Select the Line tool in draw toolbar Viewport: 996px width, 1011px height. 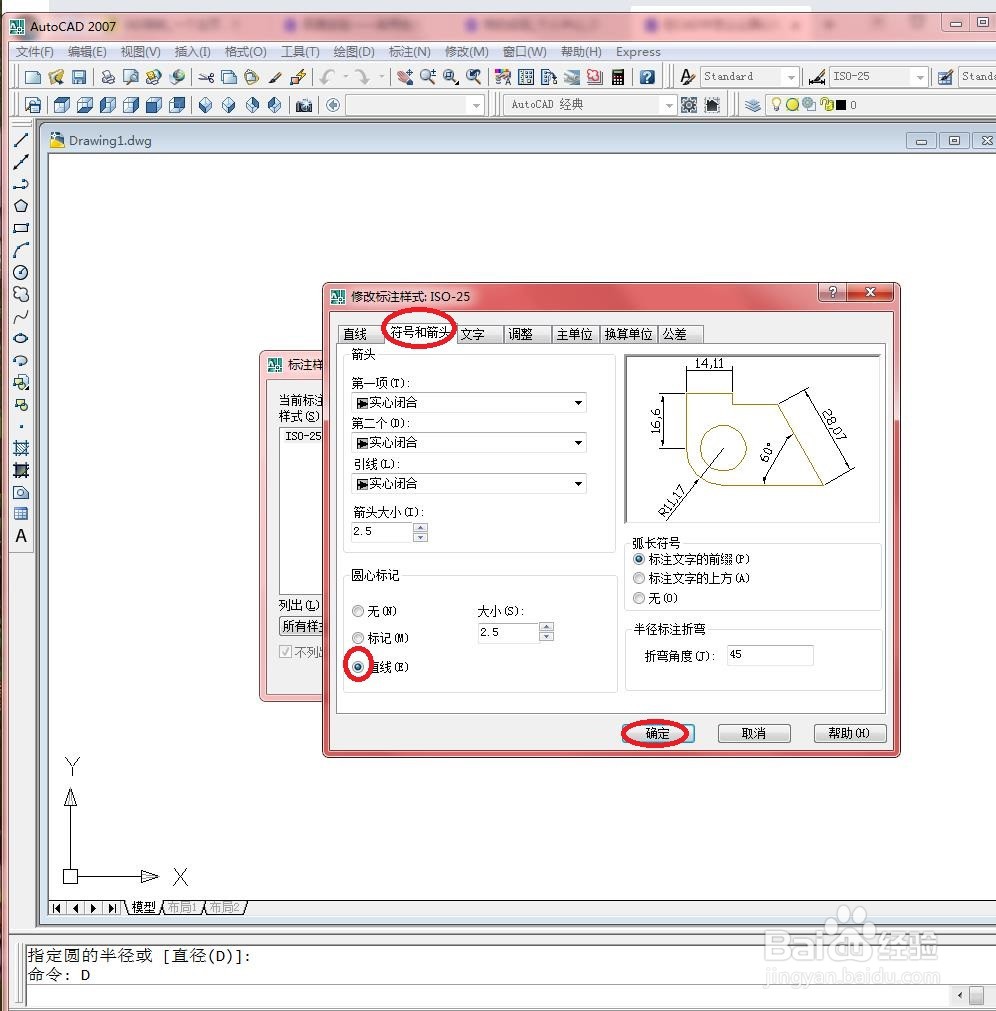click(21, 140)
